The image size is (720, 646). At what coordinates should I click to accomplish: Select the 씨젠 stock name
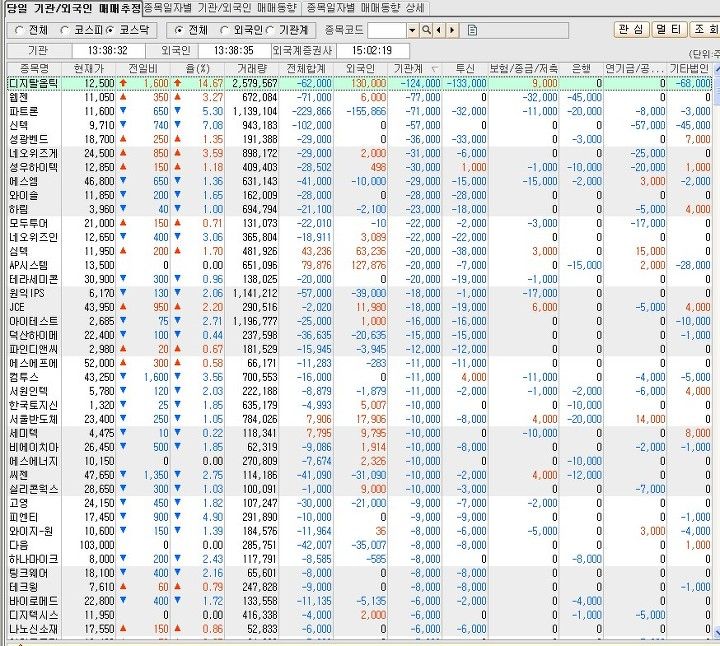[19, 475]
